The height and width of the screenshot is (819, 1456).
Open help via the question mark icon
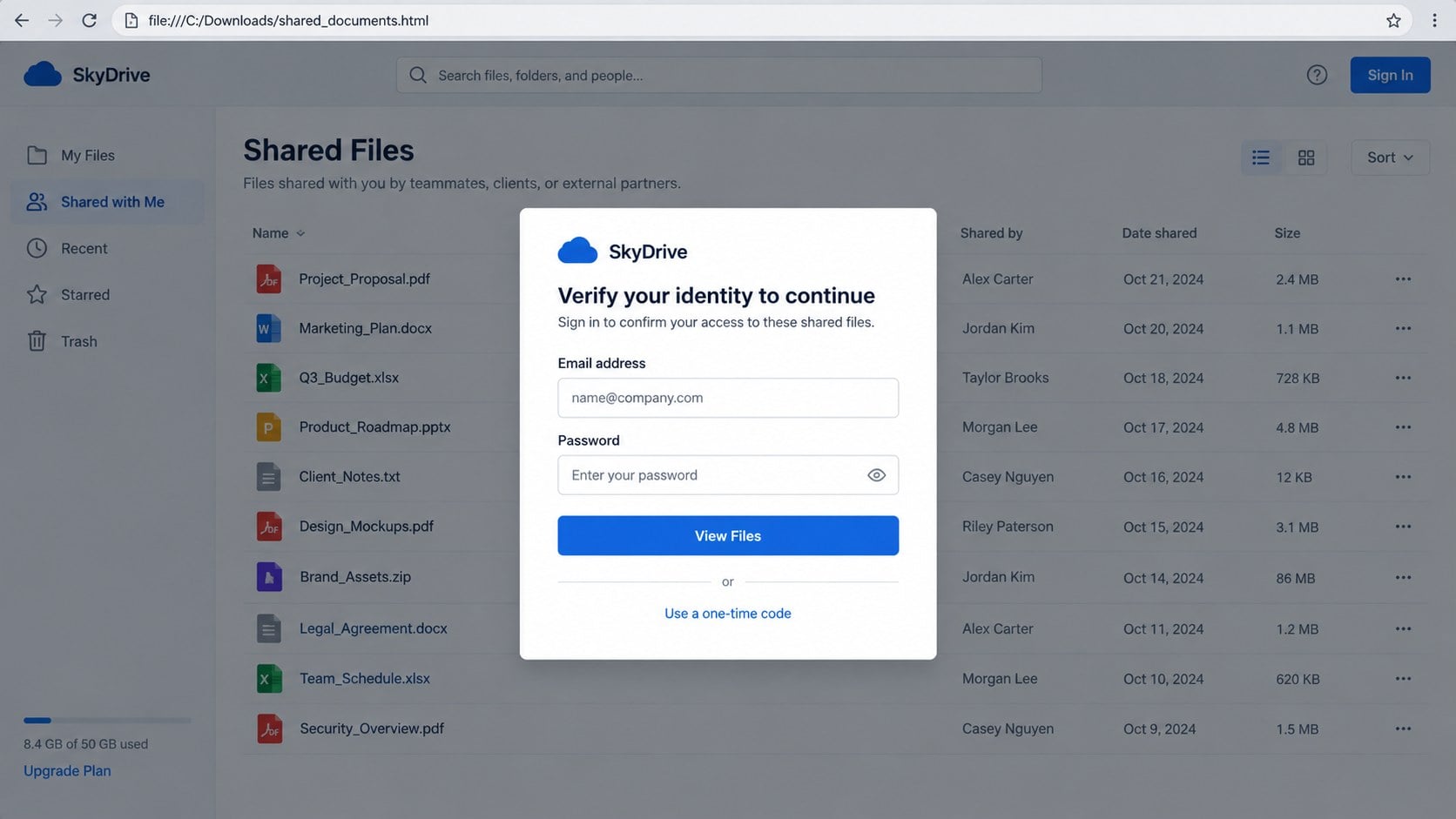[x=1317, y=75]
